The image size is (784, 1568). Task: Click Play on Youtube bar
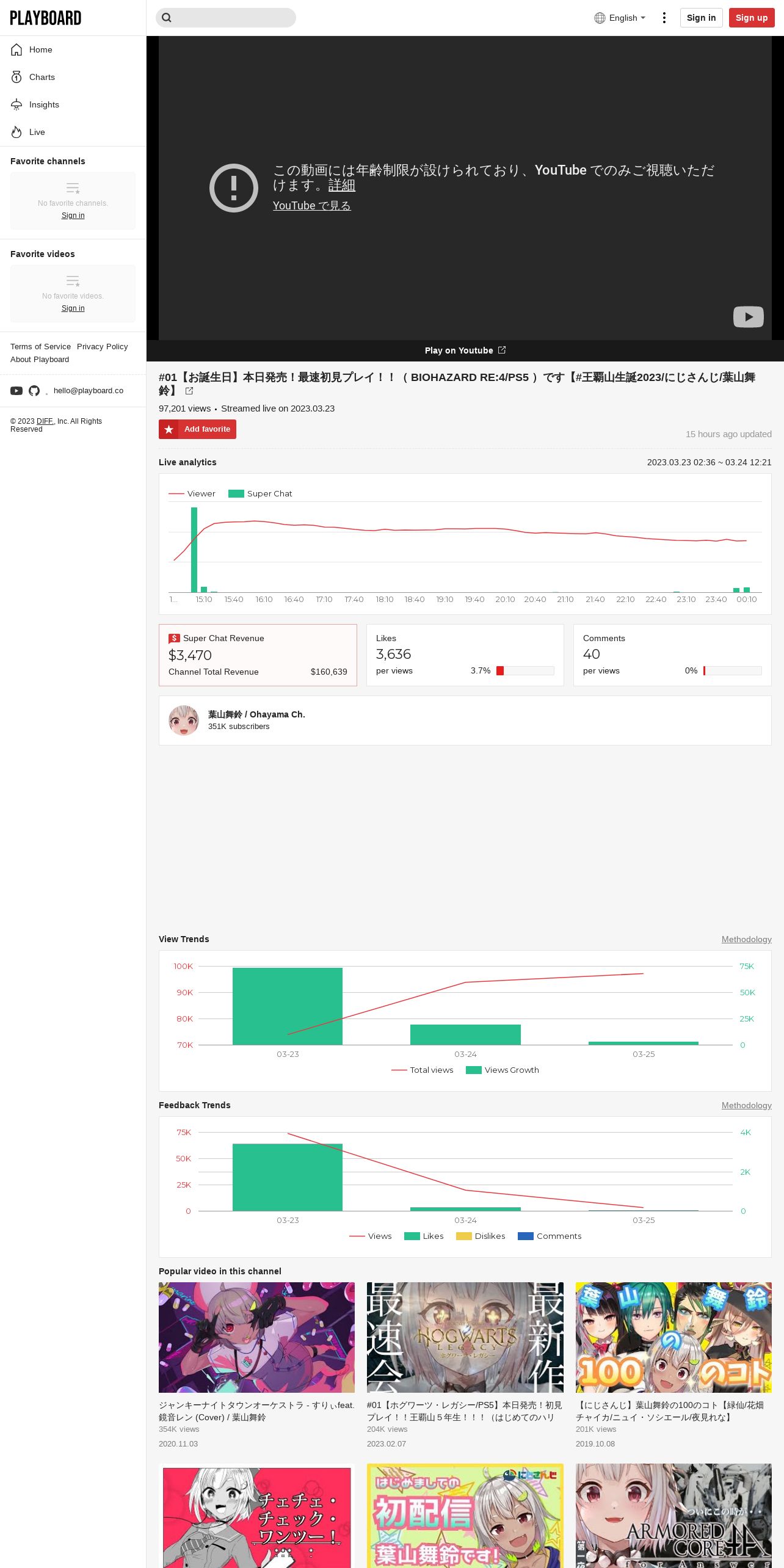(465, 350)
